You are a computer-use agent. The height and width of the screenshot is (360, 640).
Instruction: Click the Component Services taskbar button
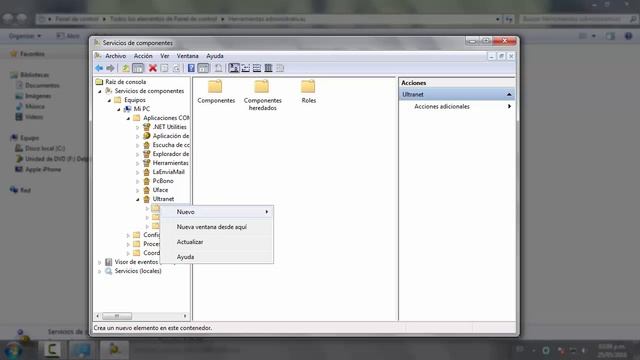[x=114, y=349]
